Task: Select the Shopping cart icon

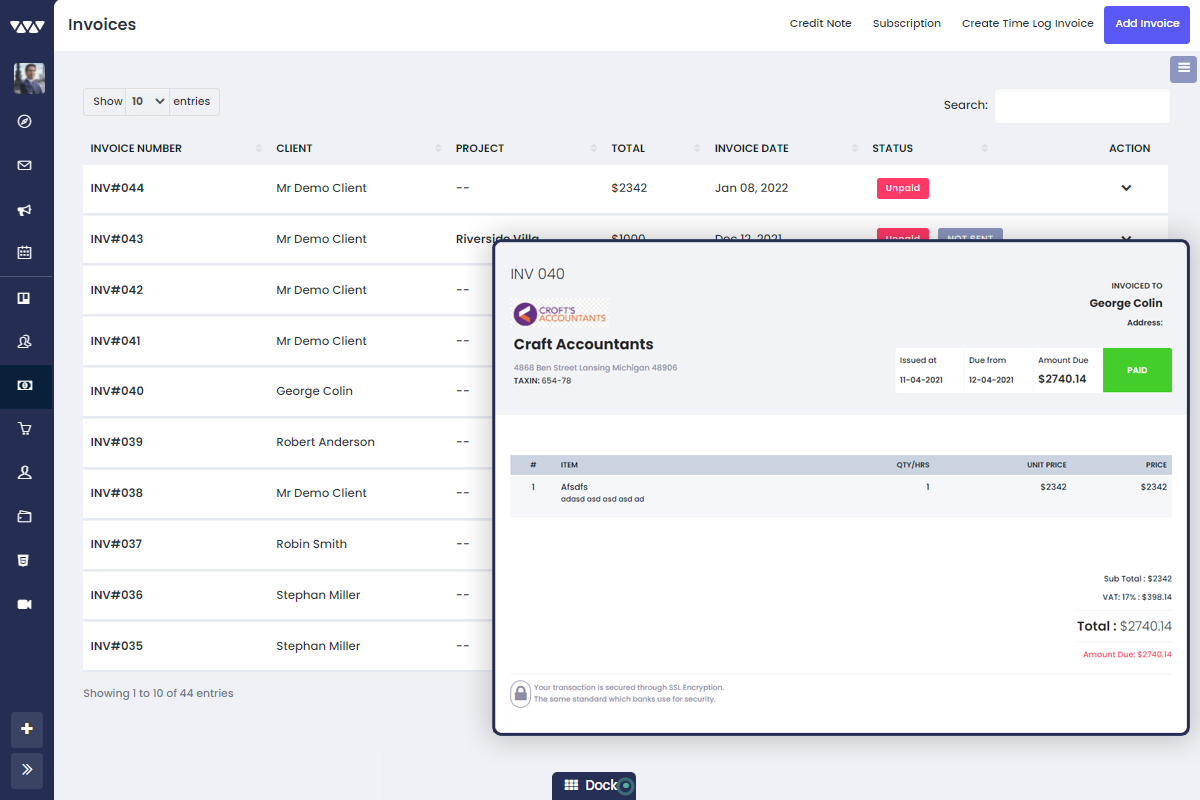Action: tap(26, 428)
